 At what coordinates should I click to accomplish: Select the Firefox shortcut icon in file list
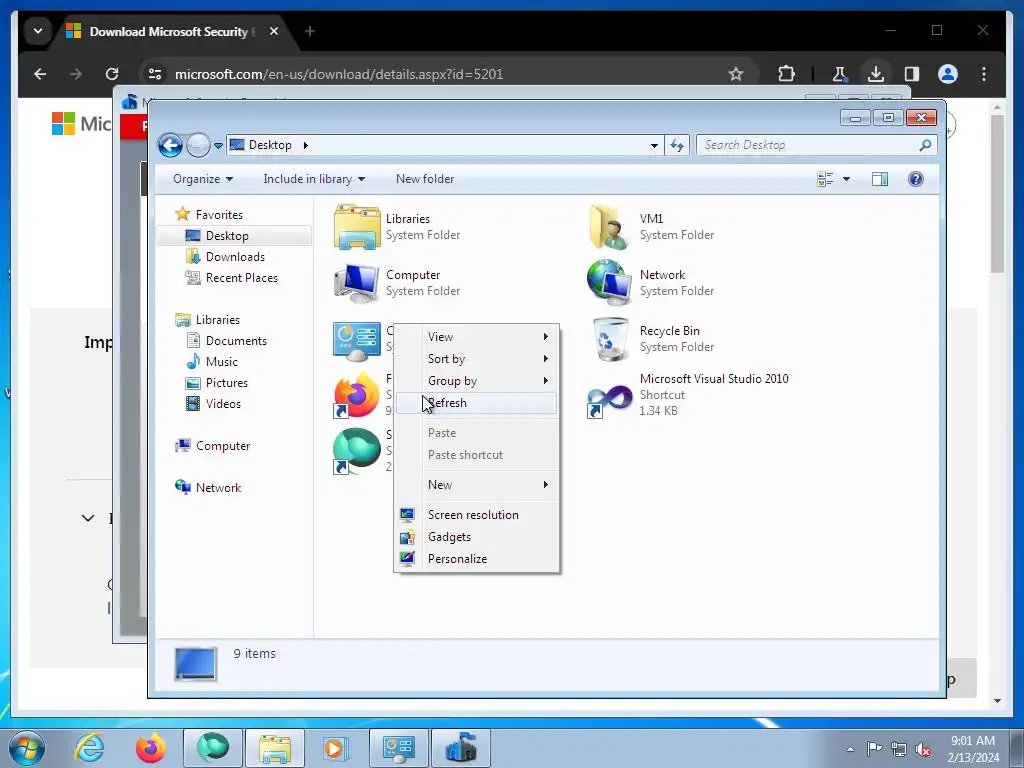pos(357,396)
